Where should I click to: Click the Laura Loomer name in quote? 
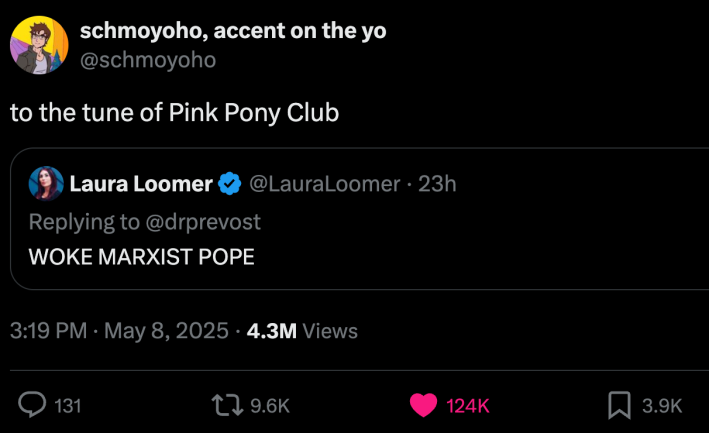point(141,184)
